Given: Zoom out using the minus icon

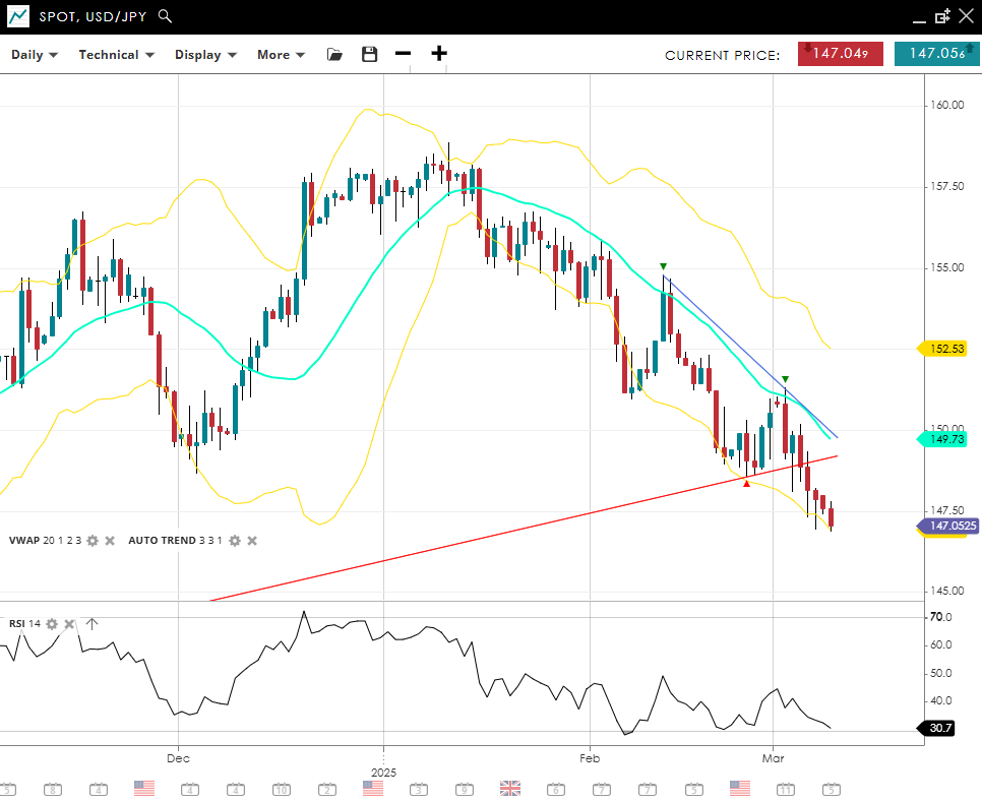Looking at the screenshot, I should (x=403, y=54).
